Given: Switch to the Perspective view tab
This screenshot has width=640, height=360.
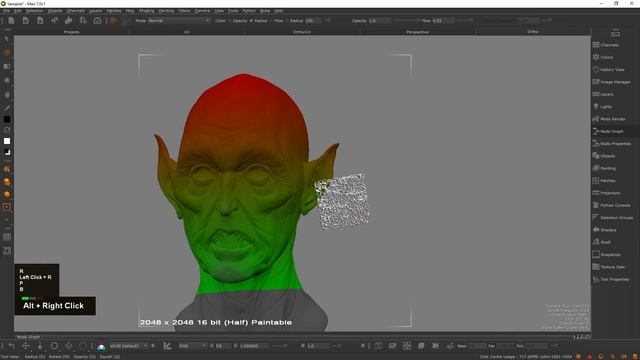Looking at the screenshot, I should point(418,32).
